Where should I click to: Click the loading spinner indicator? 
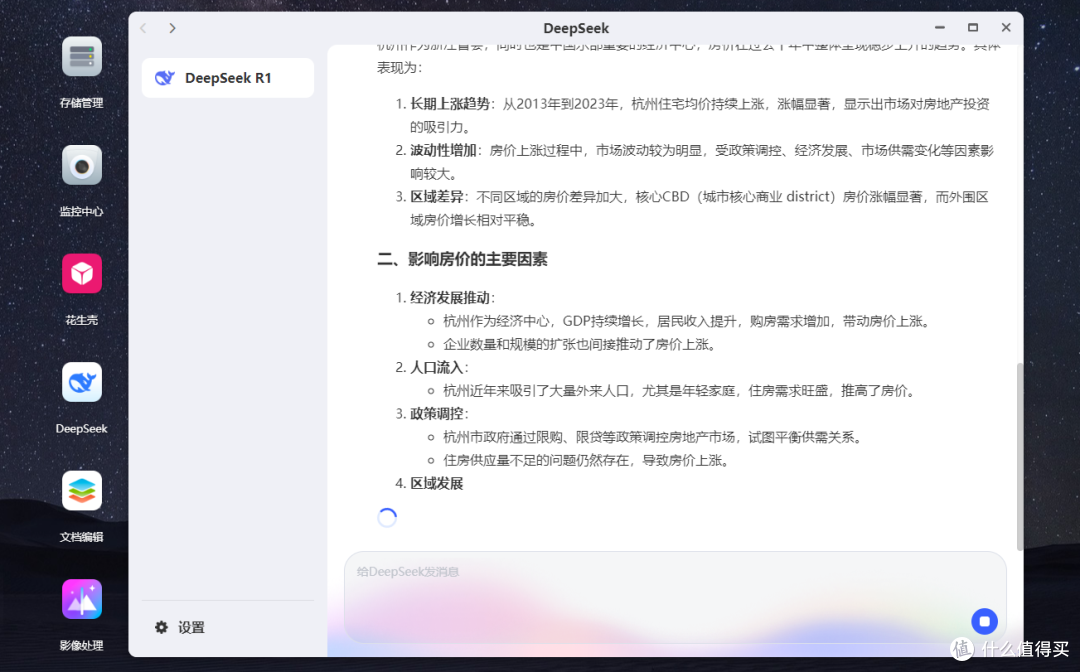click(x=387, y=518)
